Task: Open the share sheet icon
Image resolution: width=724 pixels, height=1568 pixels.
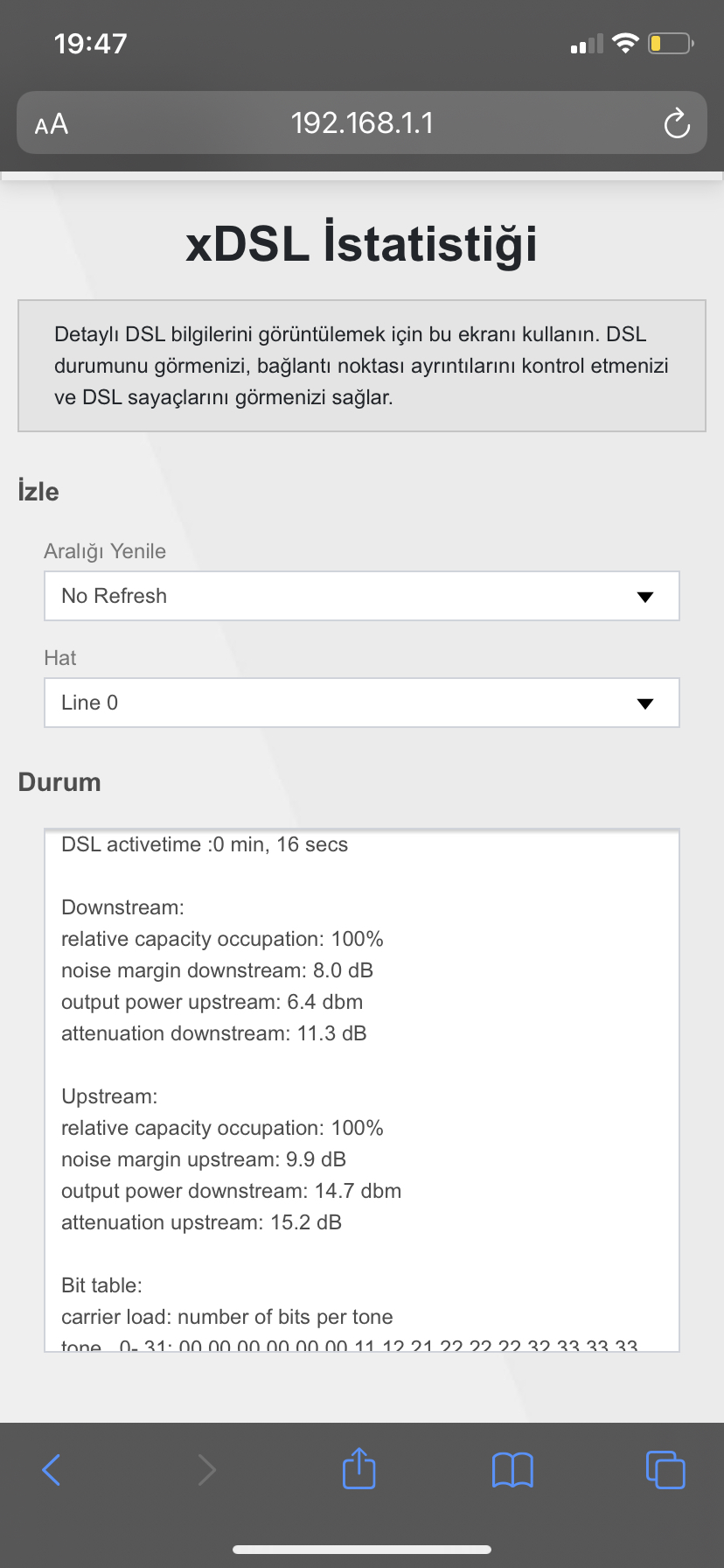Action: [359, 1467]
